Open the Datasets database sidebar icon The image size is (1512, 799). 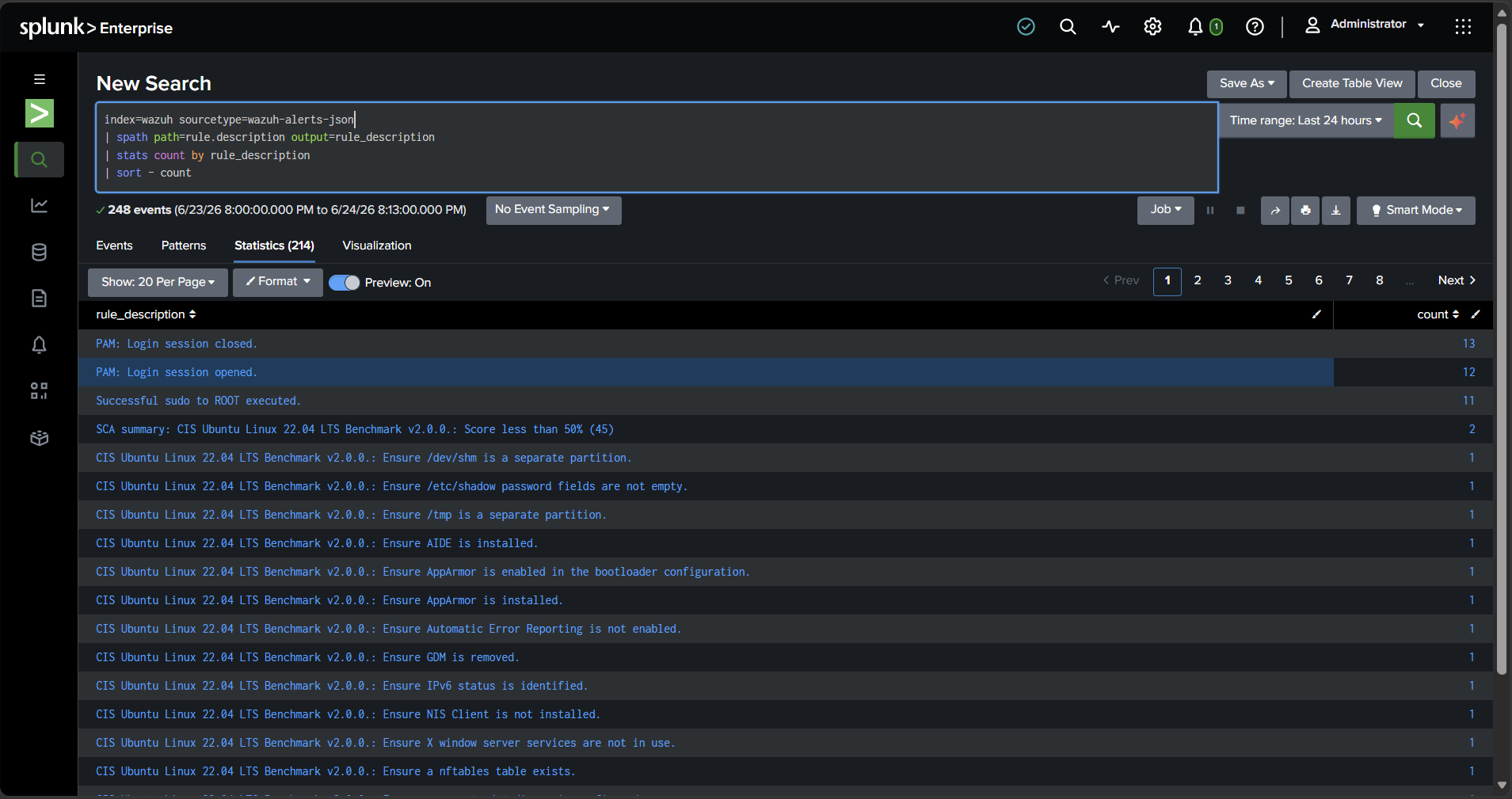39,252
